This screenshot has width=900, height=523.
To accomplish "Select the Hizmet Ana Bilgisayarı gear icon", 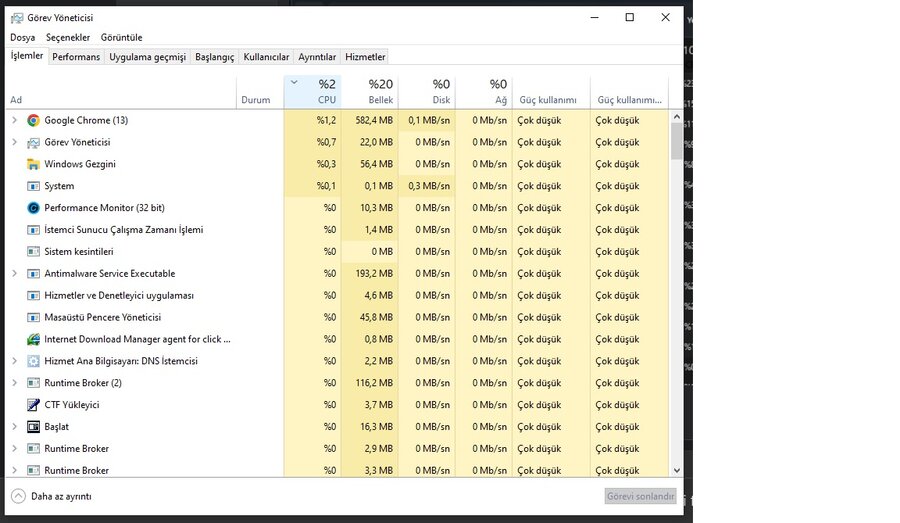I will click(x=33, y=361).
